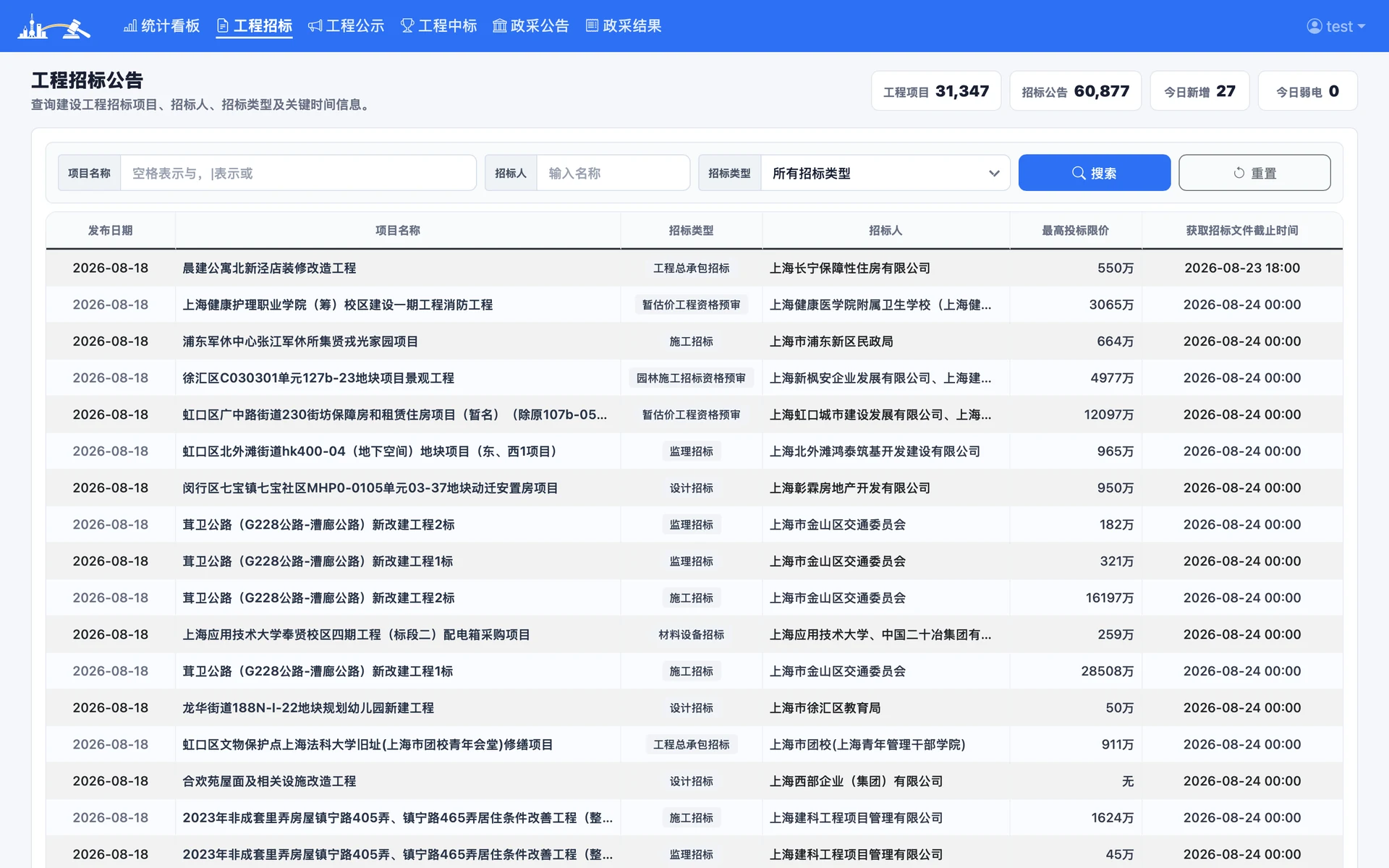Viewport: 1389px width, 868px height.
Task: Click the circular arrow icon in 重置 button
Action: click(x=1239, y=173)
